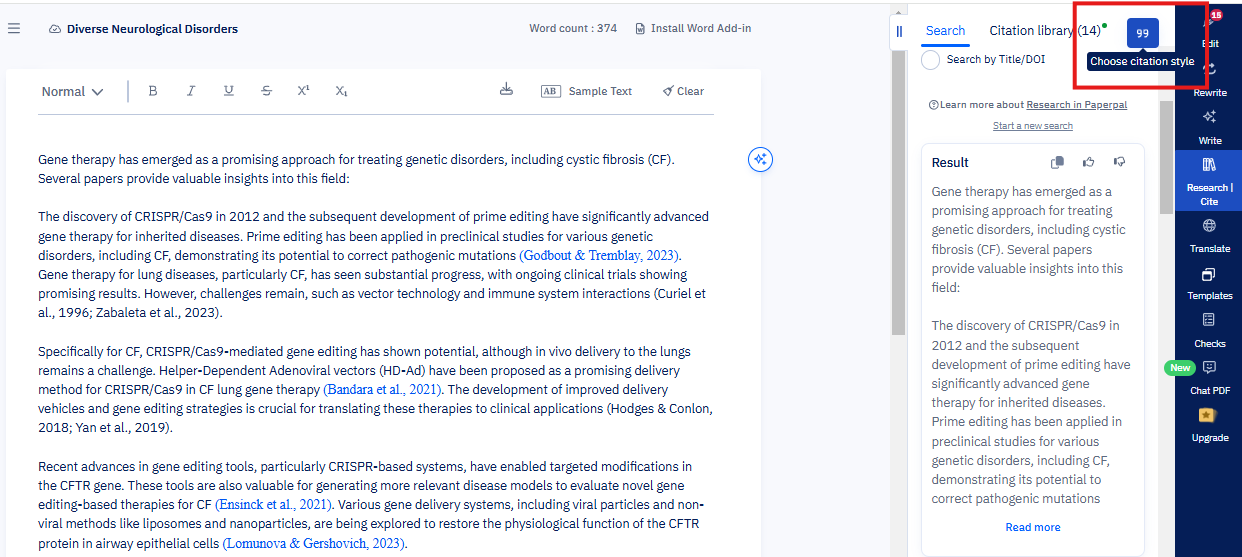Toggle underline formatting

(x=229, y=91)
